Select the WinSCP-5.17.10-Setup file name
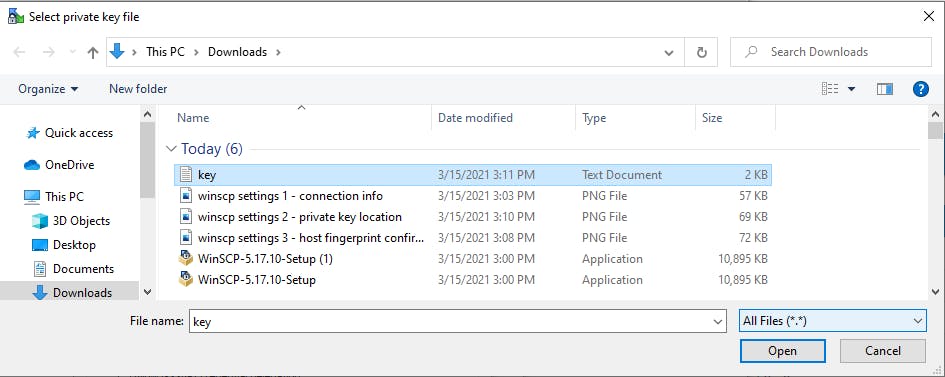 coord(257,280)
